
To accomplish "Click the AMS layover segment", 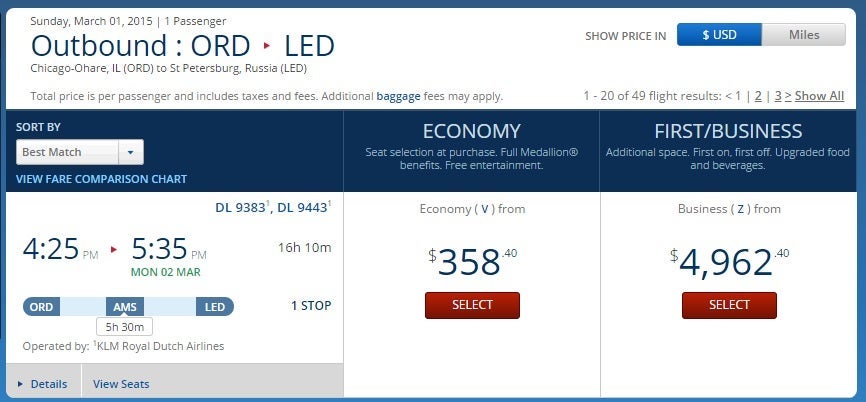I will click(x=126, y=307).
